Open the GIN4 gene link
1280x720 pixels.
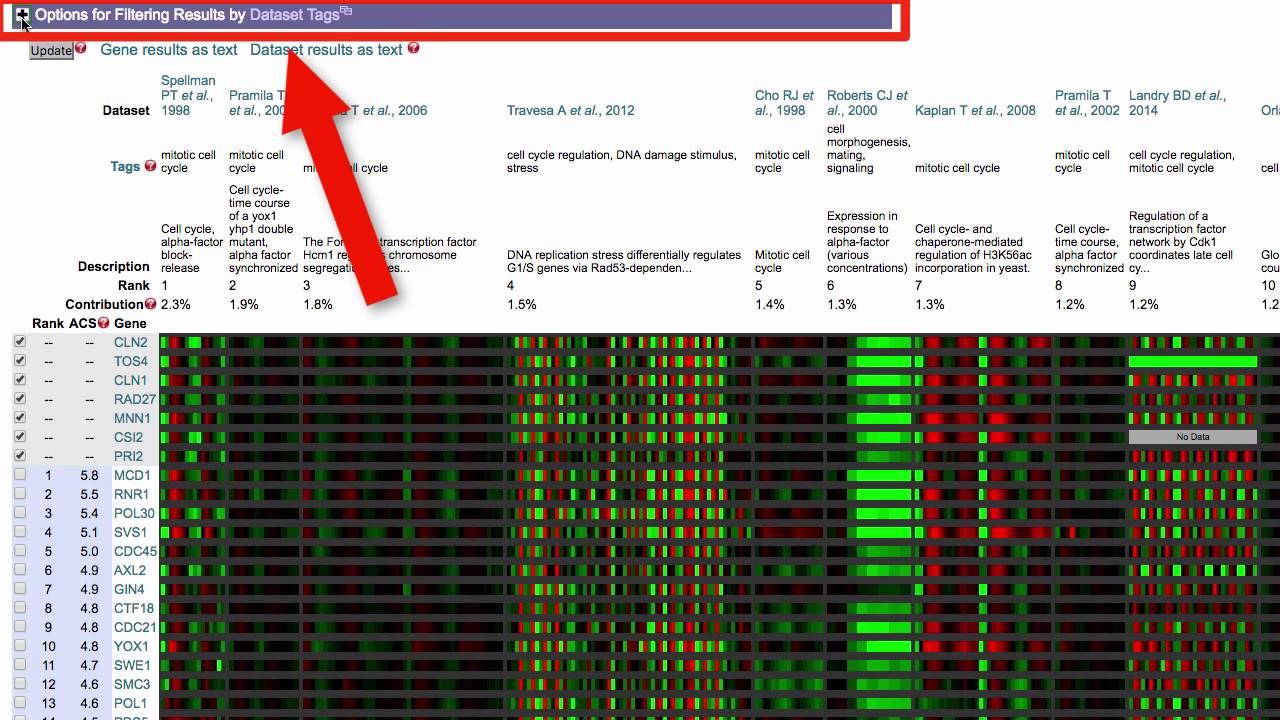pyautogui.click(x=129, y=589)
